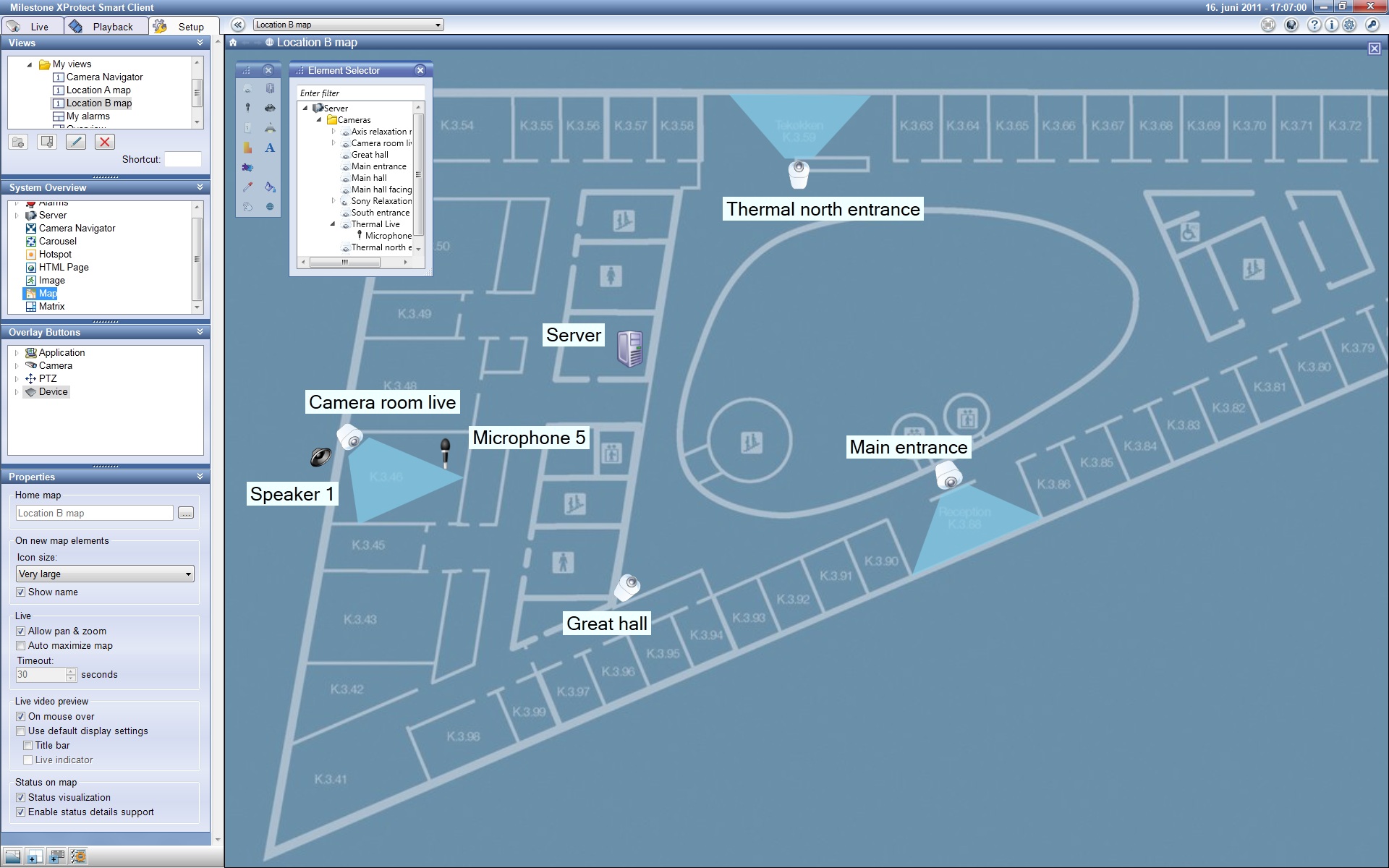This screenshot has height=868, width=1389.
Task: Click the Shortcut input field
Action: click(x=183, y=160)
